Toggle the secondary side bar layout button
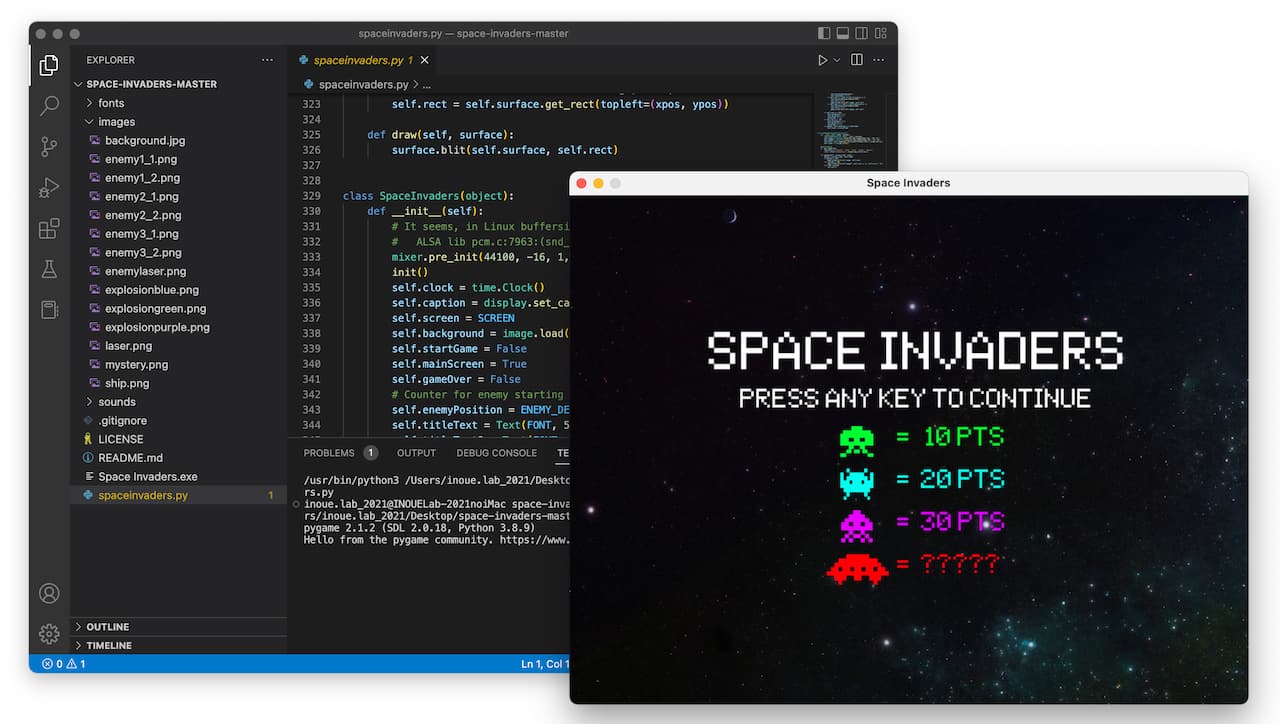Viewport: 1280px width, 724px height. click(x=862, y=33)
